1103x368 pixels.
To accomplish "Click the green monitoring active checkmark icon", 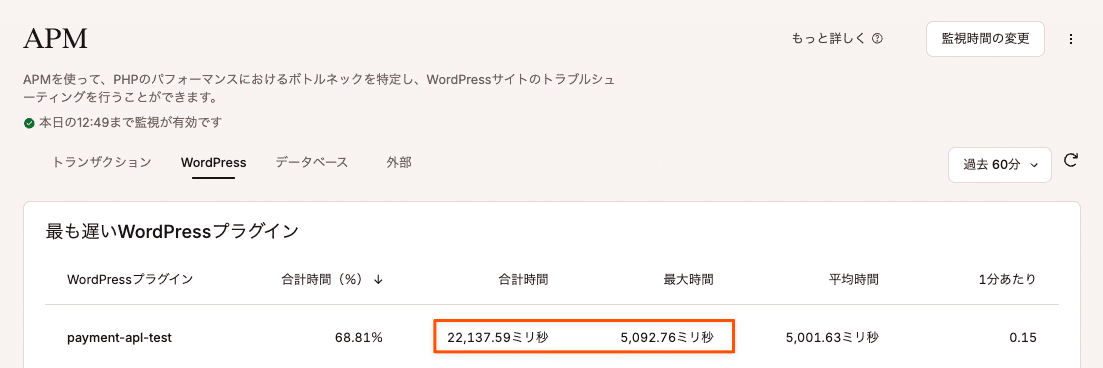I will [x=29, y=123].
